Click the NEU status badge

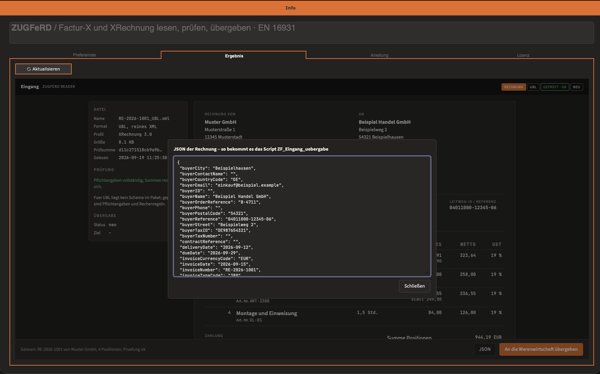pos(576,87)
